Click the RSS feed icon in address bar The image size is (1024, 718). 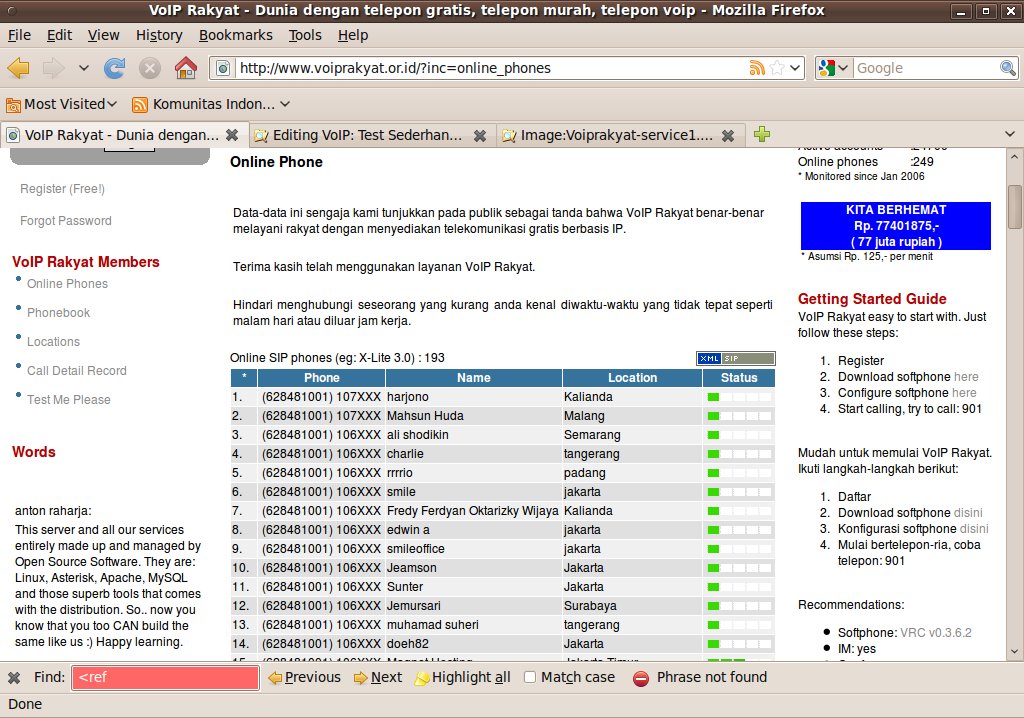[758, 68]
